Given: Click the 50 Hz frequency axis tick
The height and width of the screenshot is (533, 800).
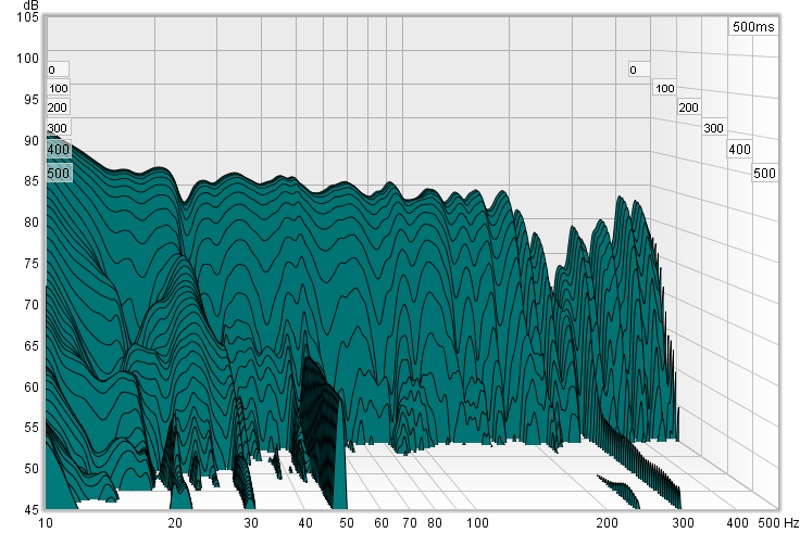Looking at the screenshot, I should (x=346, y=523).
